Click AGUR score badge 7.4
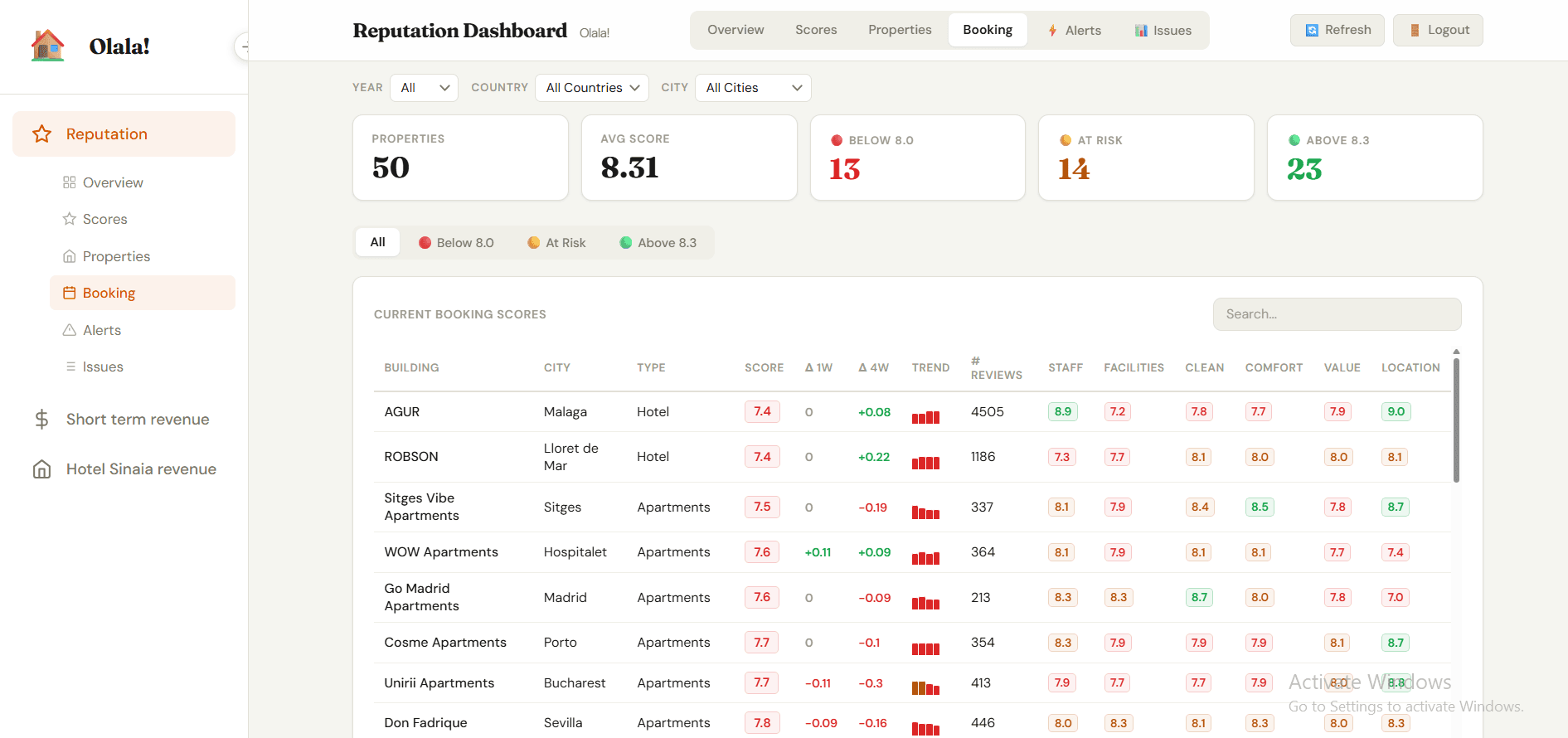Viewport: 1568px width, 738px height. pyautogui.click(x=762, y=412)
